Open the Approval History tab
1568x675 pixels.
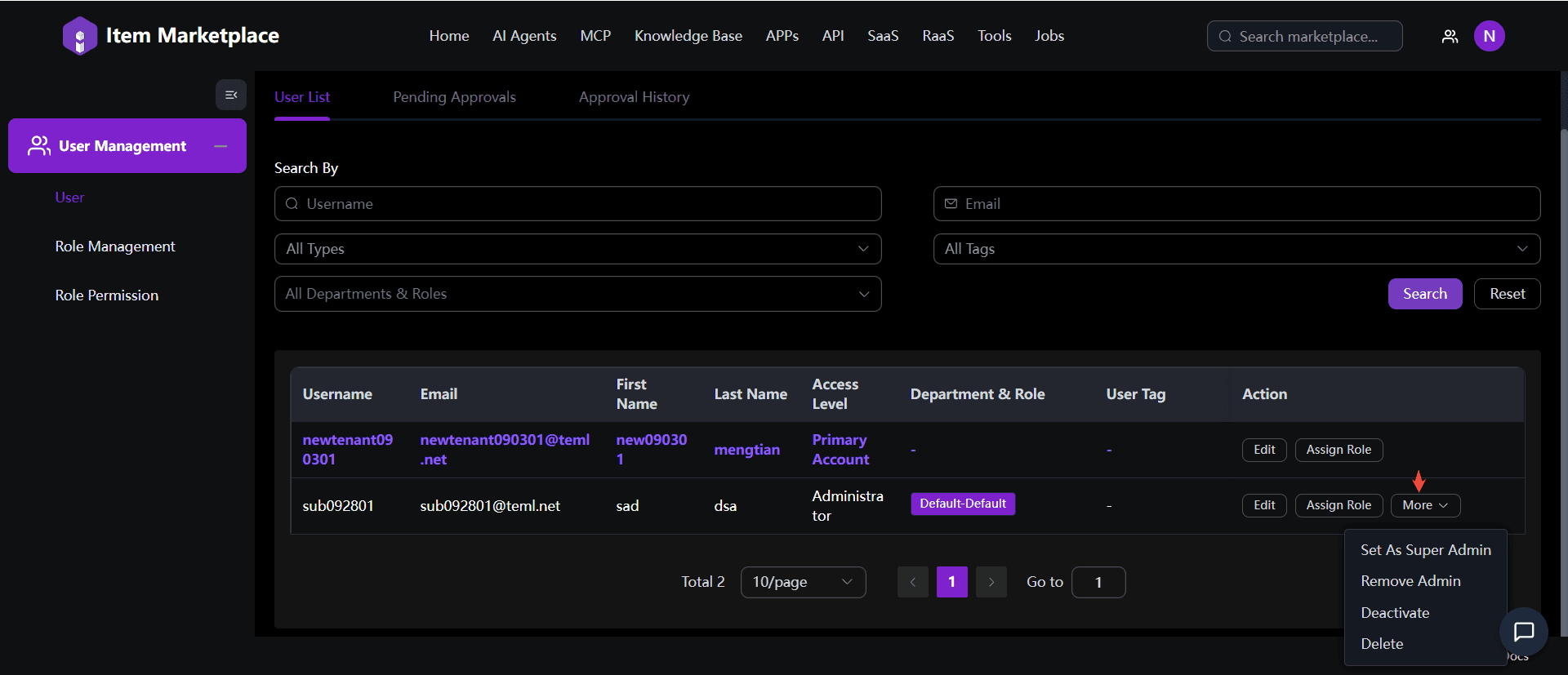click(x=634, y=97)
